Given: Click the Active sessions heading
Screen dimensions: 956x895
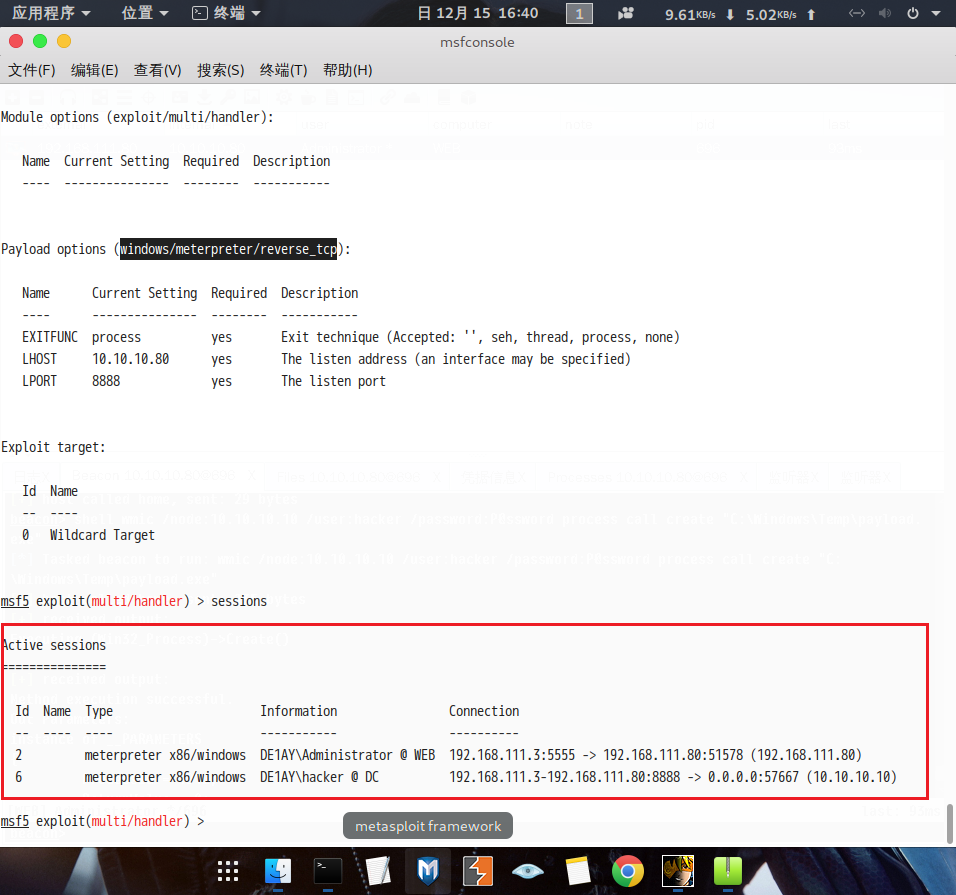Looking at the screenshot, I should pos(54,645).
